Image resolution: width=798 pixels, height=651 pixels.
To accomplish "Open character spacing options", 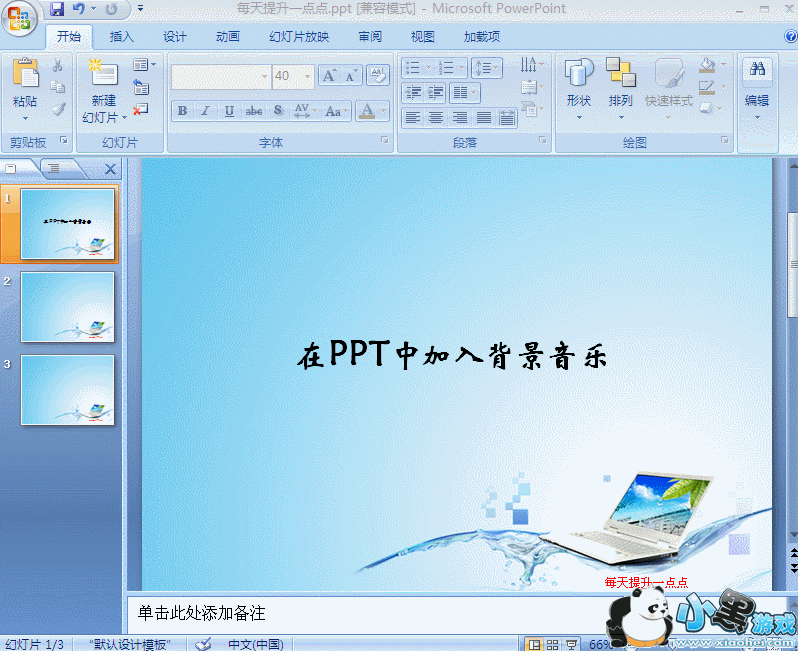I will coord(305,110).
